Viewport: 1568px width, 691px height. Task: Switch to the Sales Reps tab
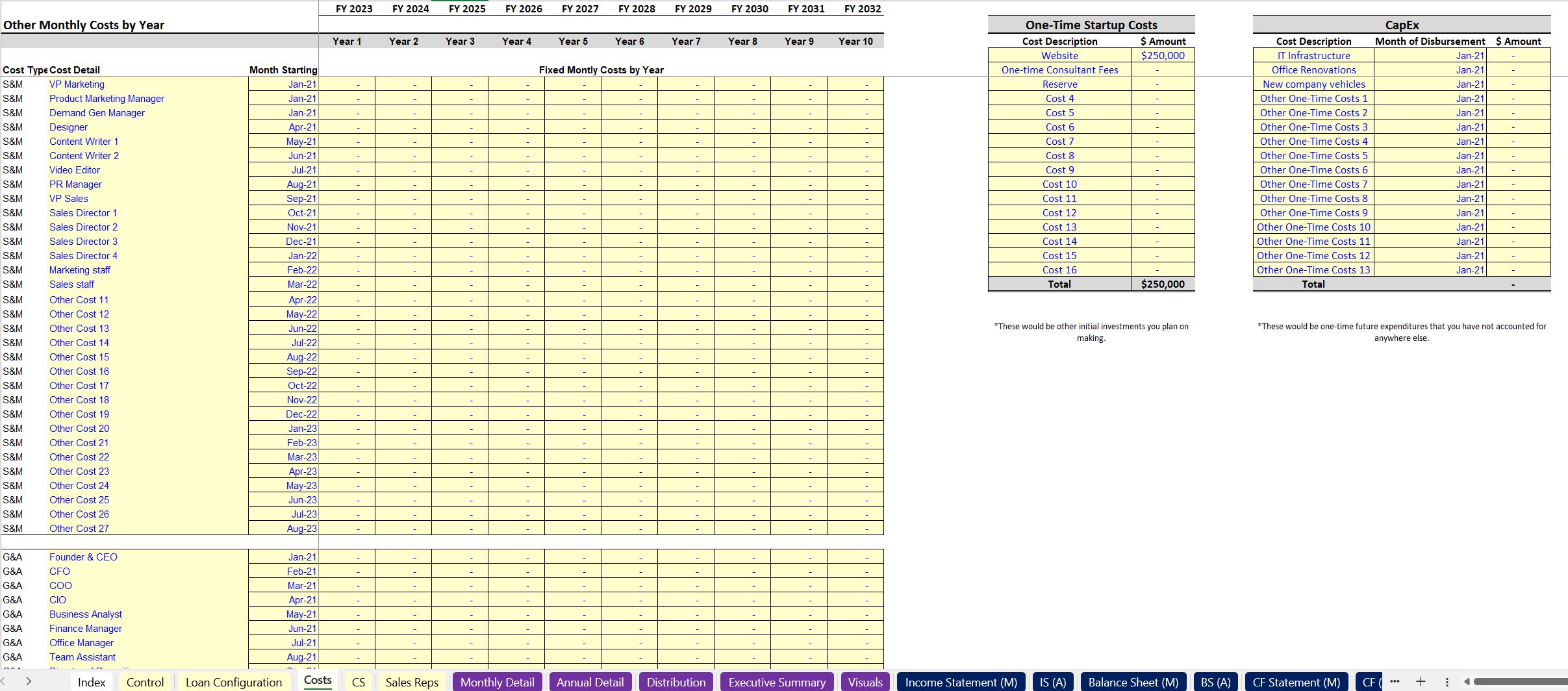pos(412,682)
